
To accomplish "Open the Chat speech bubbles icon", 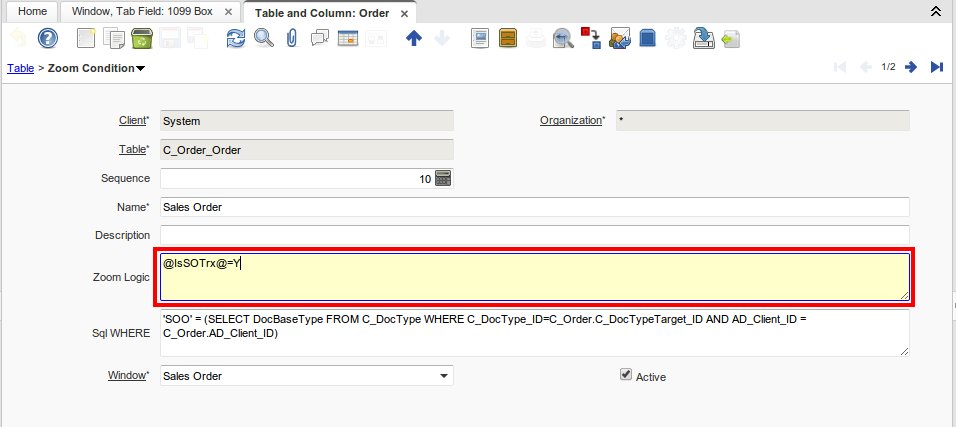I will tap(320, 39).
